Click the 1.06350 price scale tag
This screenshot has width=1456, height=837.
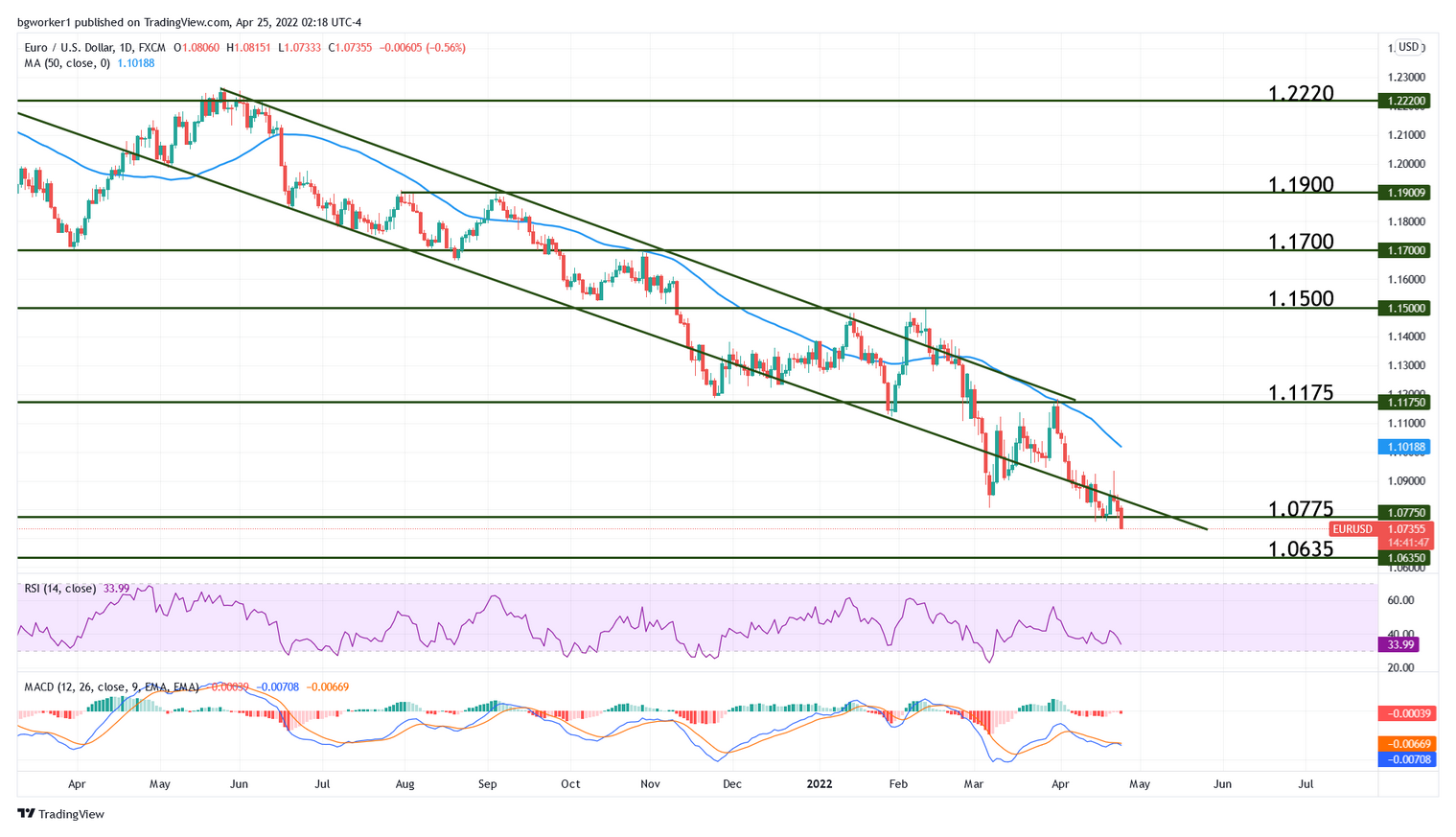1405,557
